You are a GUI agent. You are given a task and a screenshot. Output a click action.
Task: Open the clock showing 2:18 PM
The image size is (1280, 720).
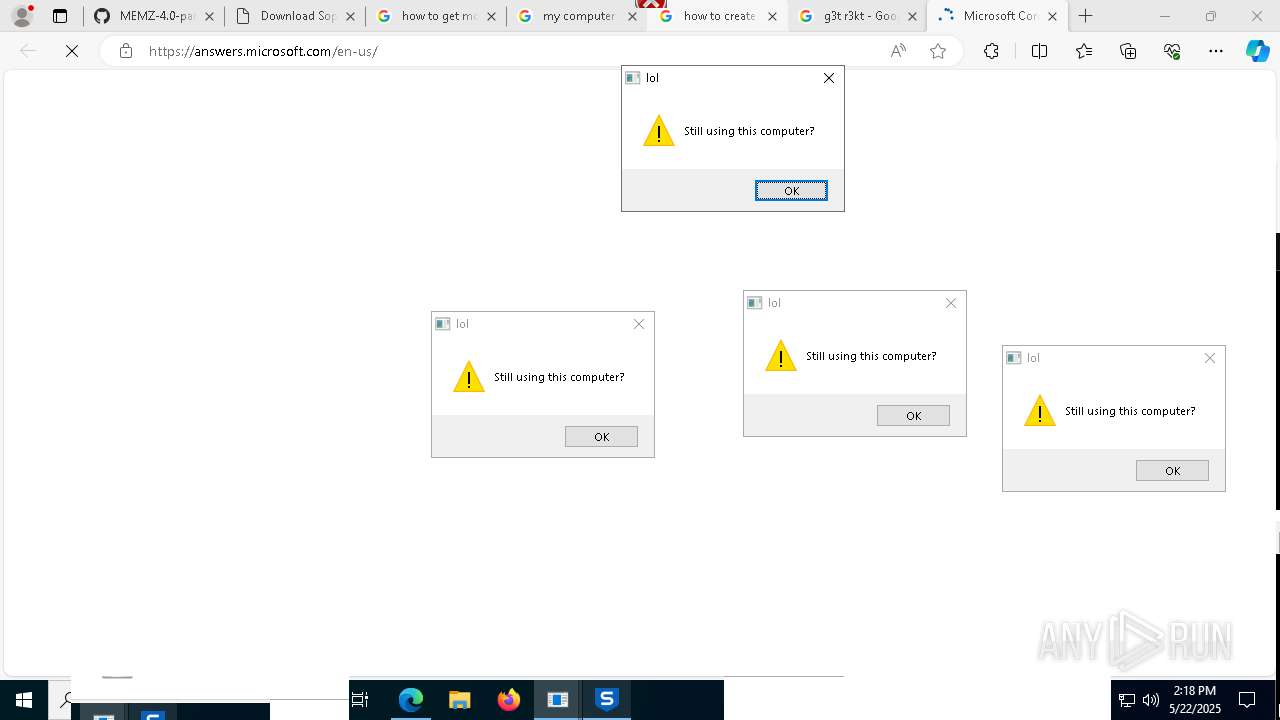(1195, 700)
